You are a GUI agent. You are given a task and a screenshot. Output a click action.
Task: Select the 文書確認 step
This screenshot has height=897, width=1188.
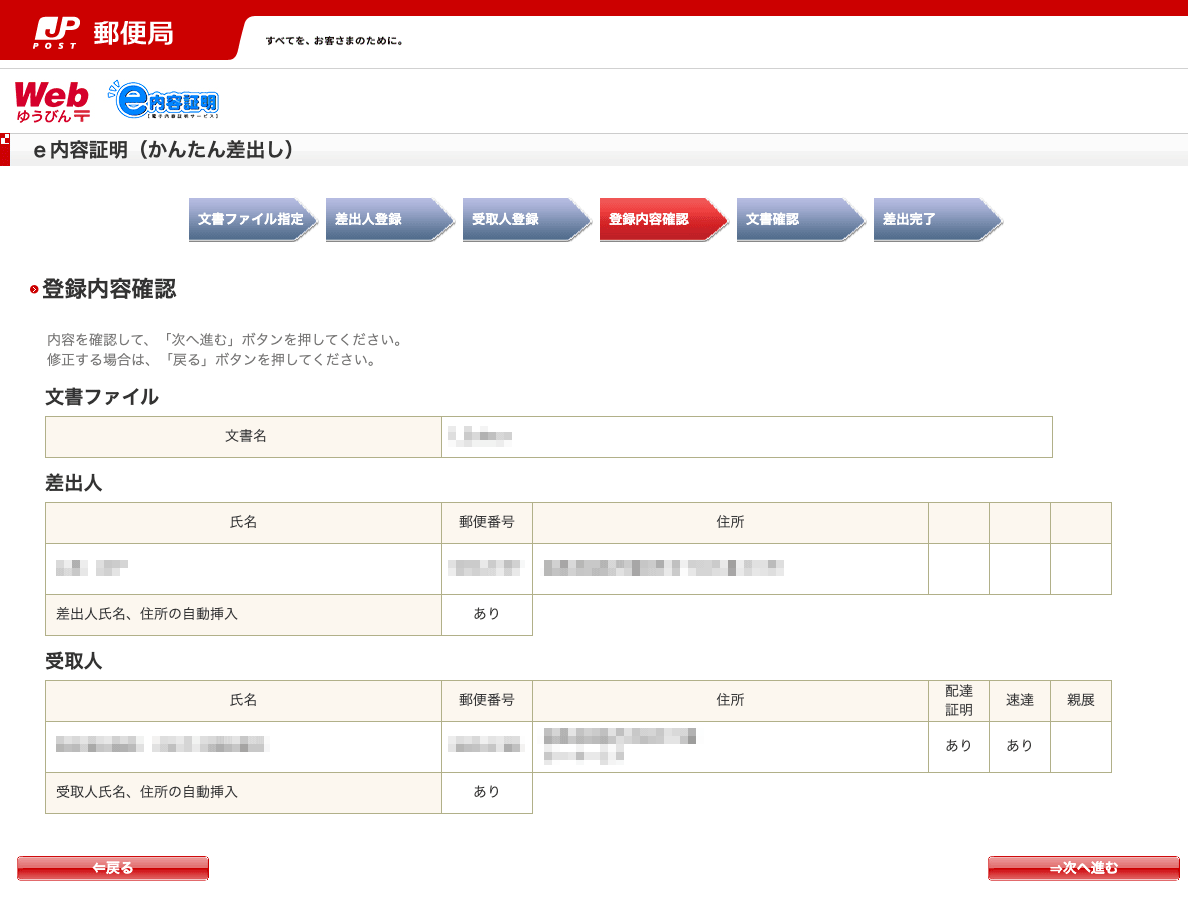(802, 220)
